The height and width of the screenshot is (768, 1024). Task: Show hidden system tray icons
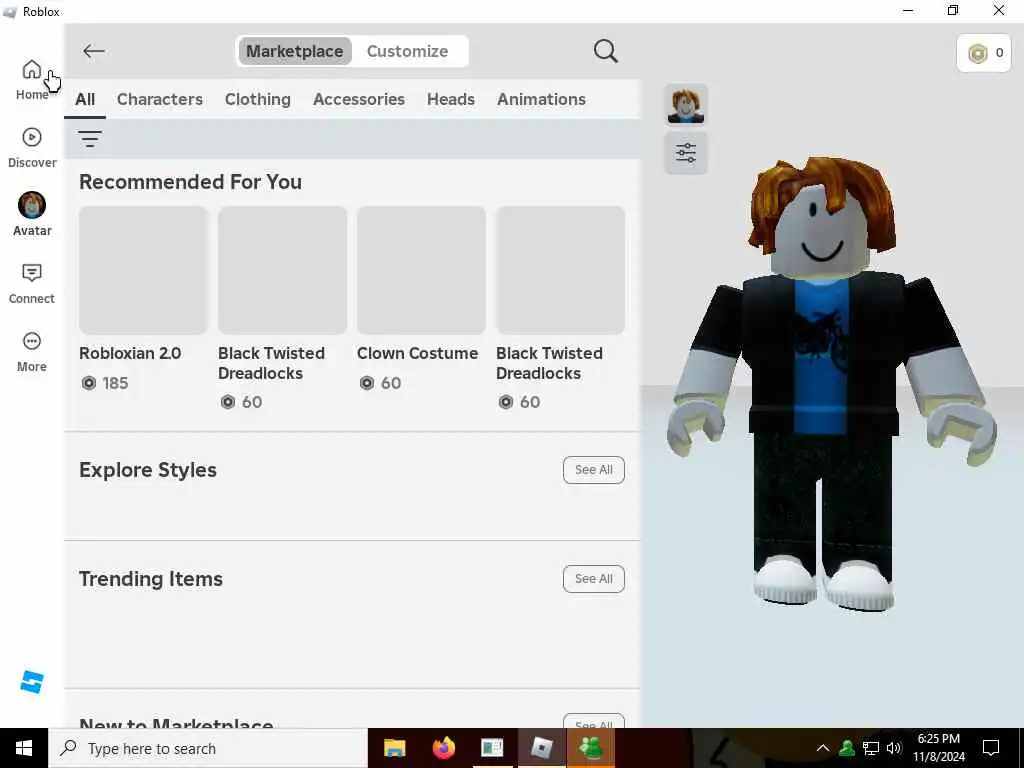tap(823, 748)
